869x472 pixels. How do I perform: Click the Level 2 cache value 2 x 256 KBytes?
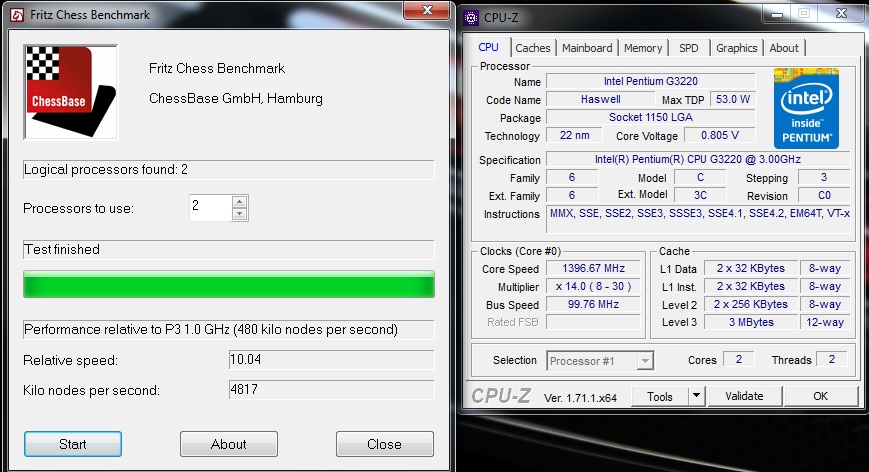pos(751,304)
